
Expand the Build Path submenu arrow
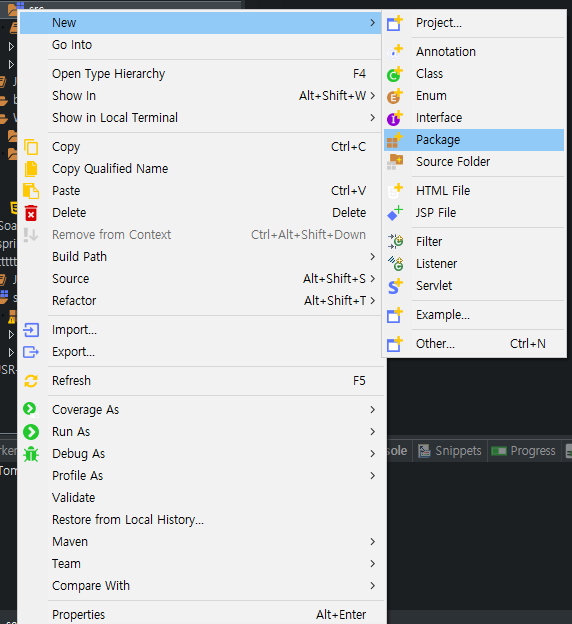(x=373, y=257)
